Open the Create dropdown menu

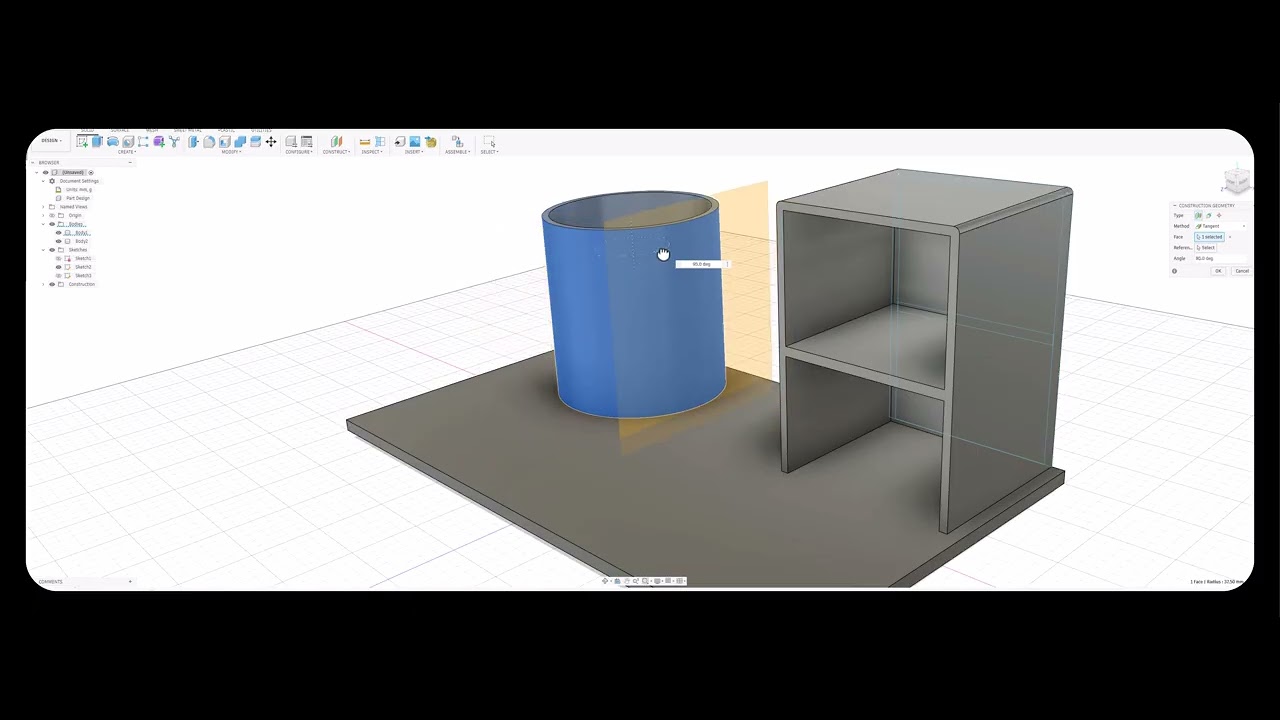[x=126, y=152]
